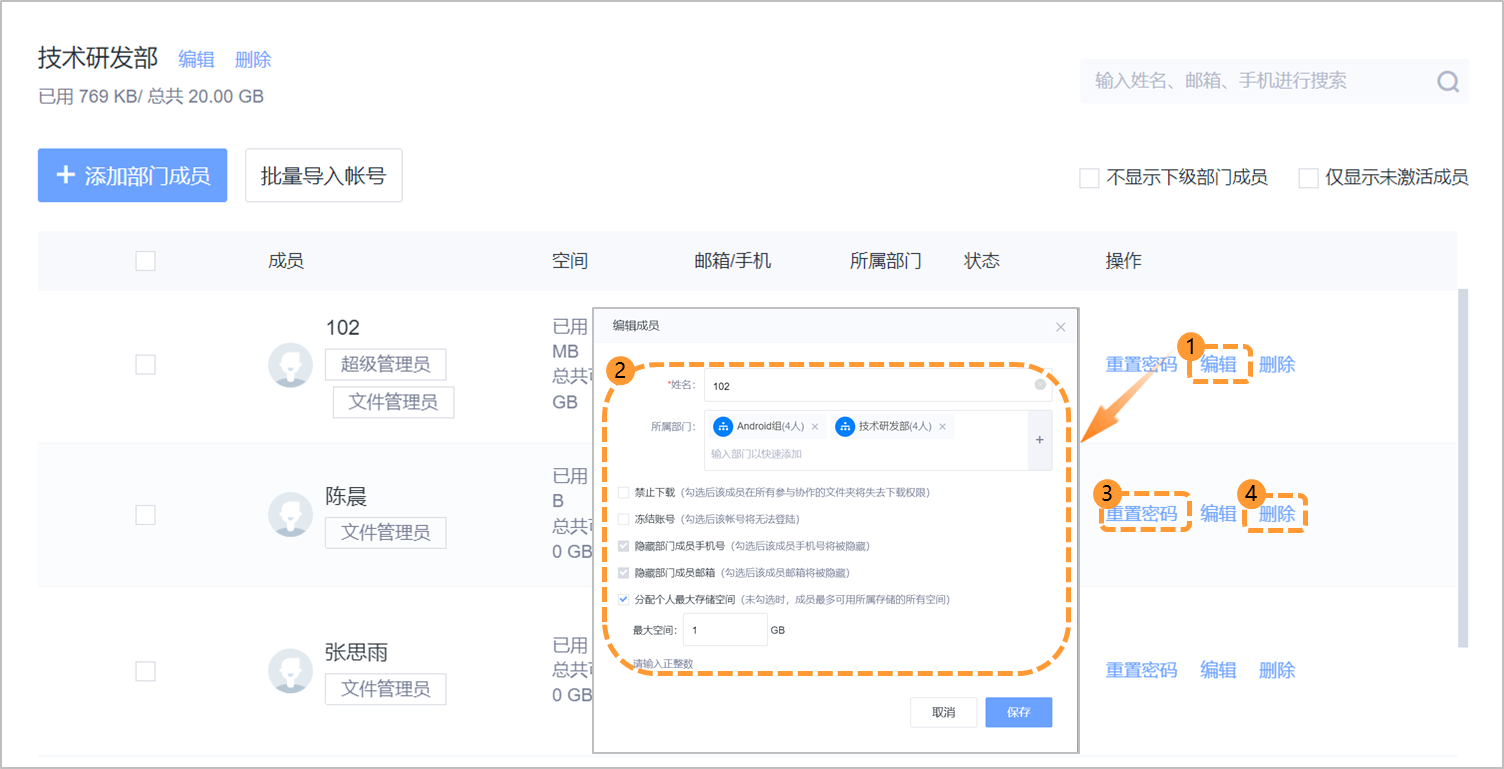Check the row checkbox for 陈晨
This screenshot has height=769, width=1504.
146,514
